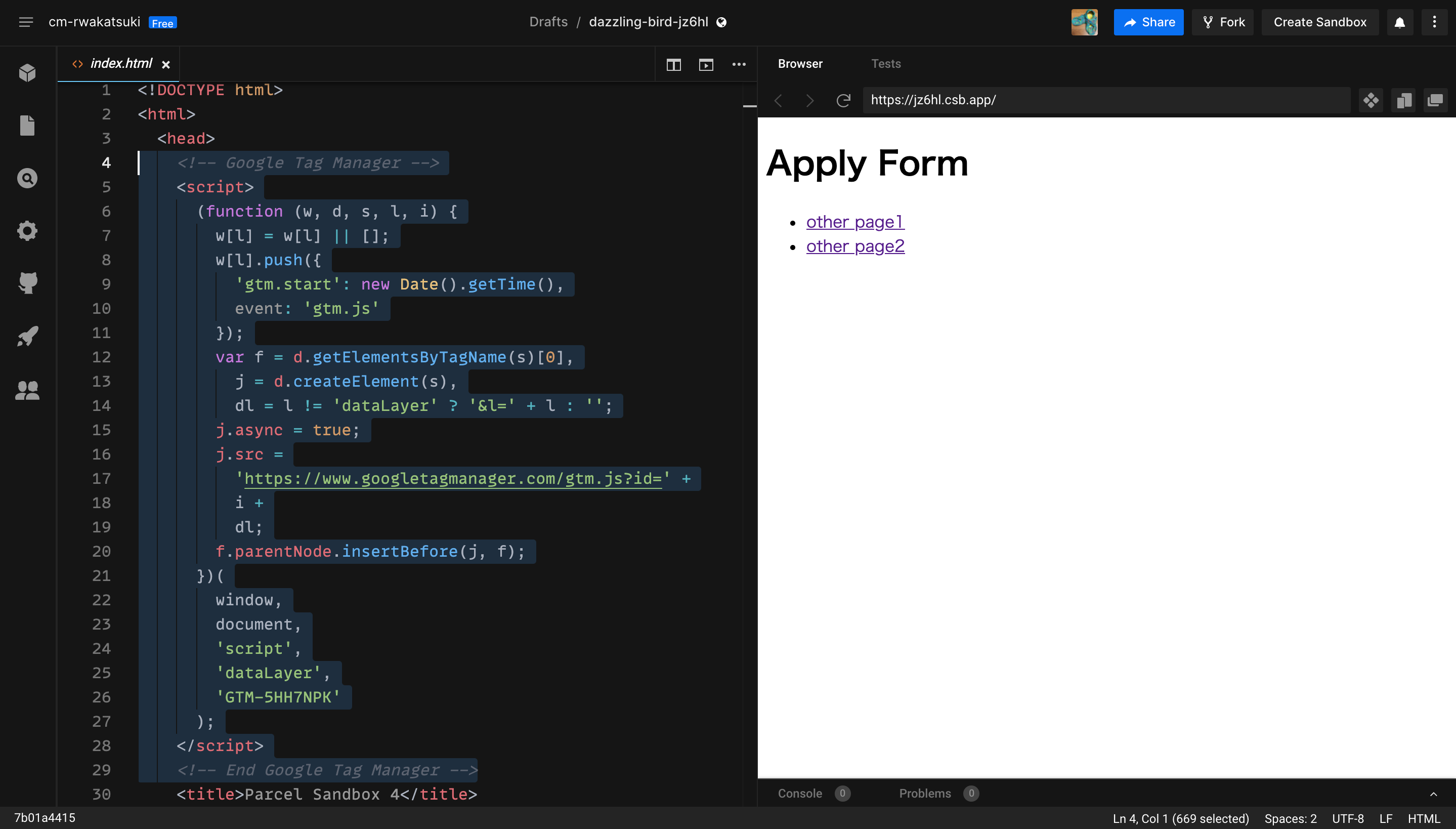Open editor more options ellipsis
Image resolution: width=1456 pixels, height=829 pixels.
click(x=739, y=64)
